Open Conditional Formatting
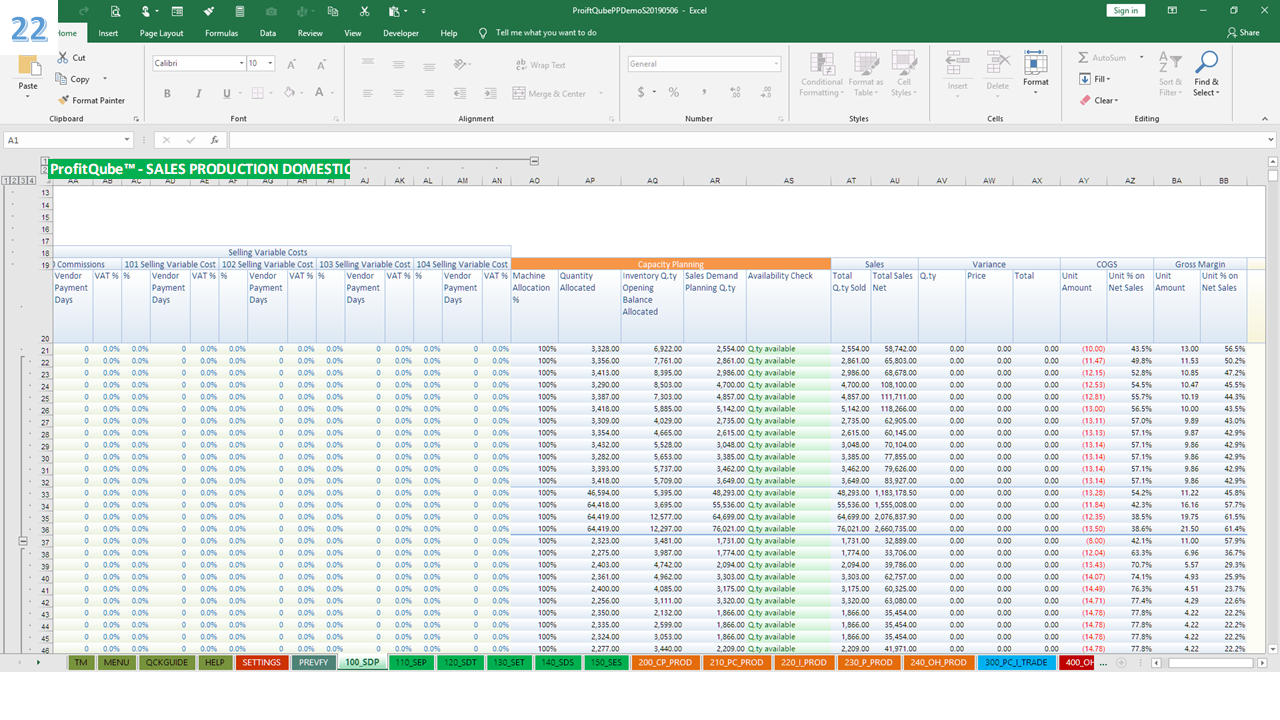 tap(822, 75)
